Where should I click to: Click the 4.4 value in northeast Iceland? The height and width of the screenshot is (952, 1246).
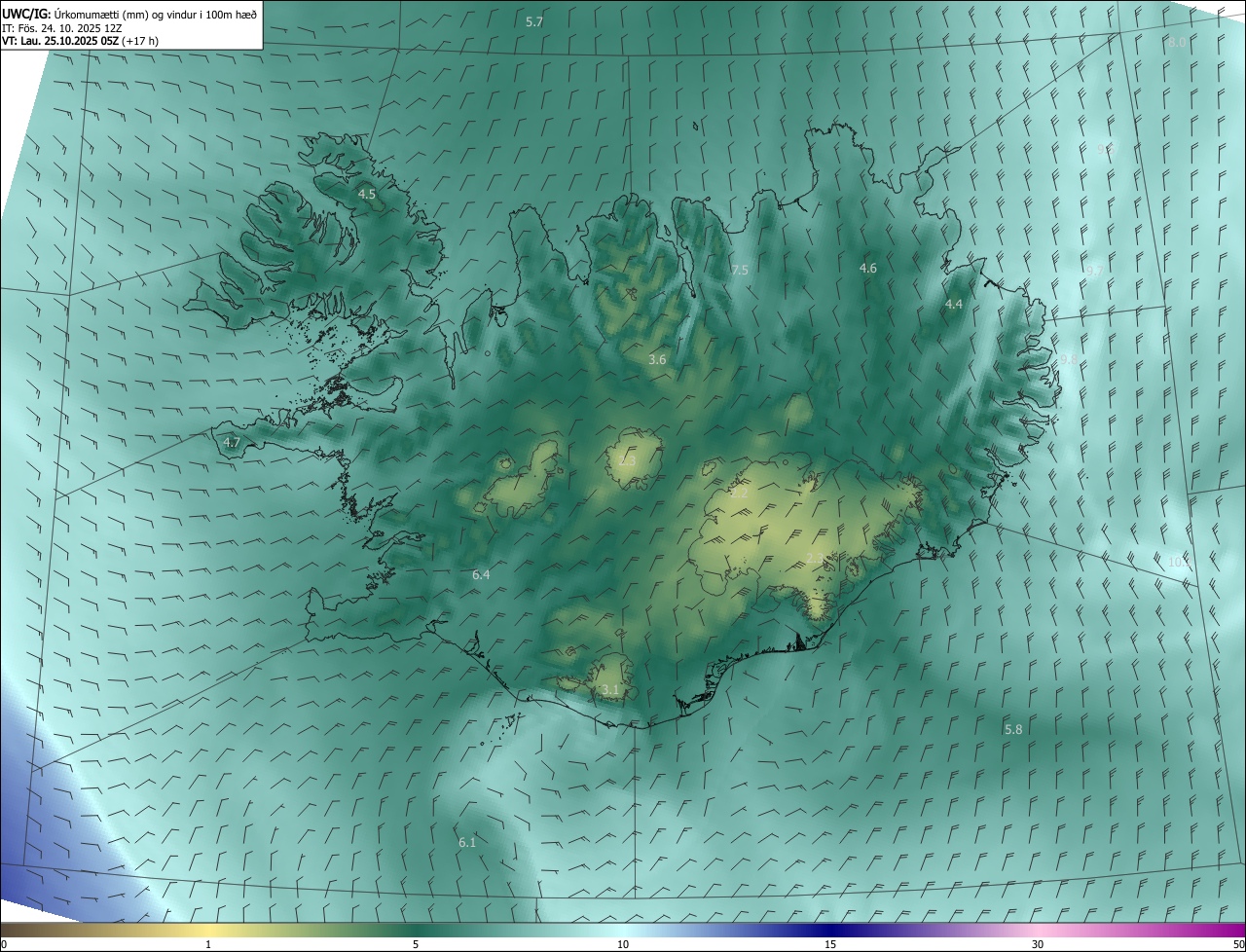click(x=954, y=305)
